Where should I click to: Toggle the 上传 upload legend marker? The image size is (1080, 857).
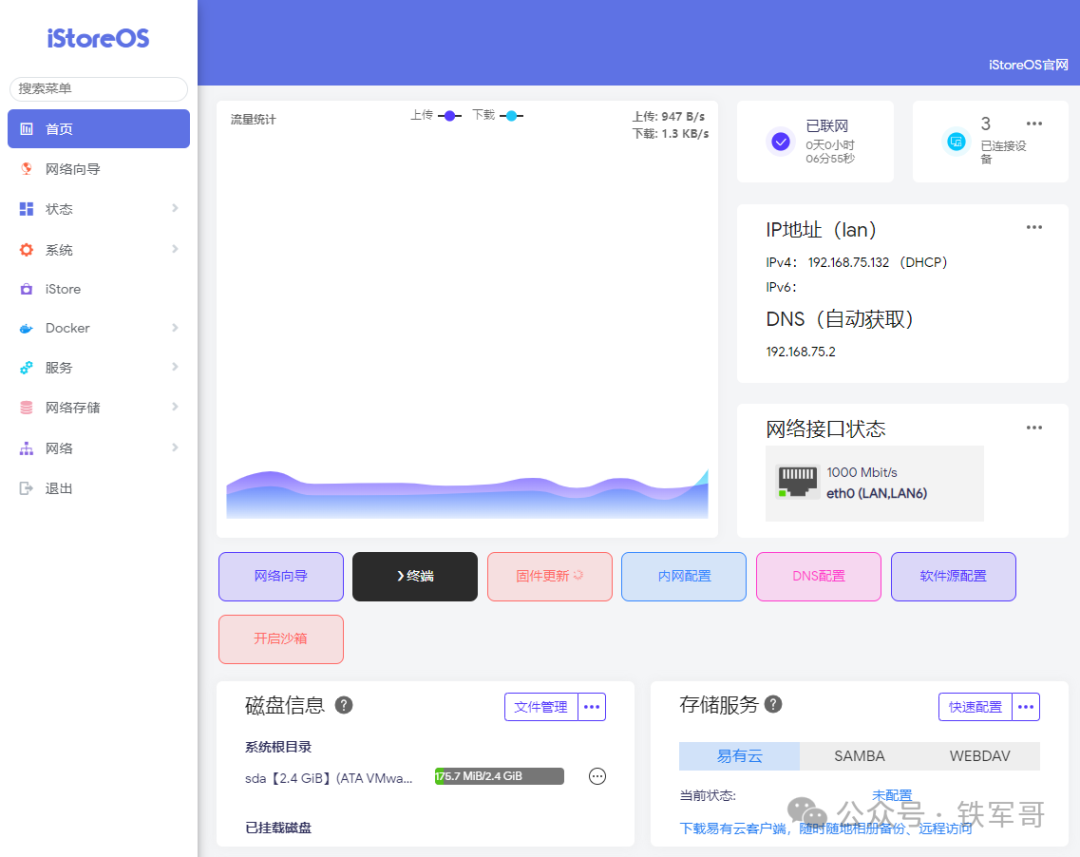449,116
